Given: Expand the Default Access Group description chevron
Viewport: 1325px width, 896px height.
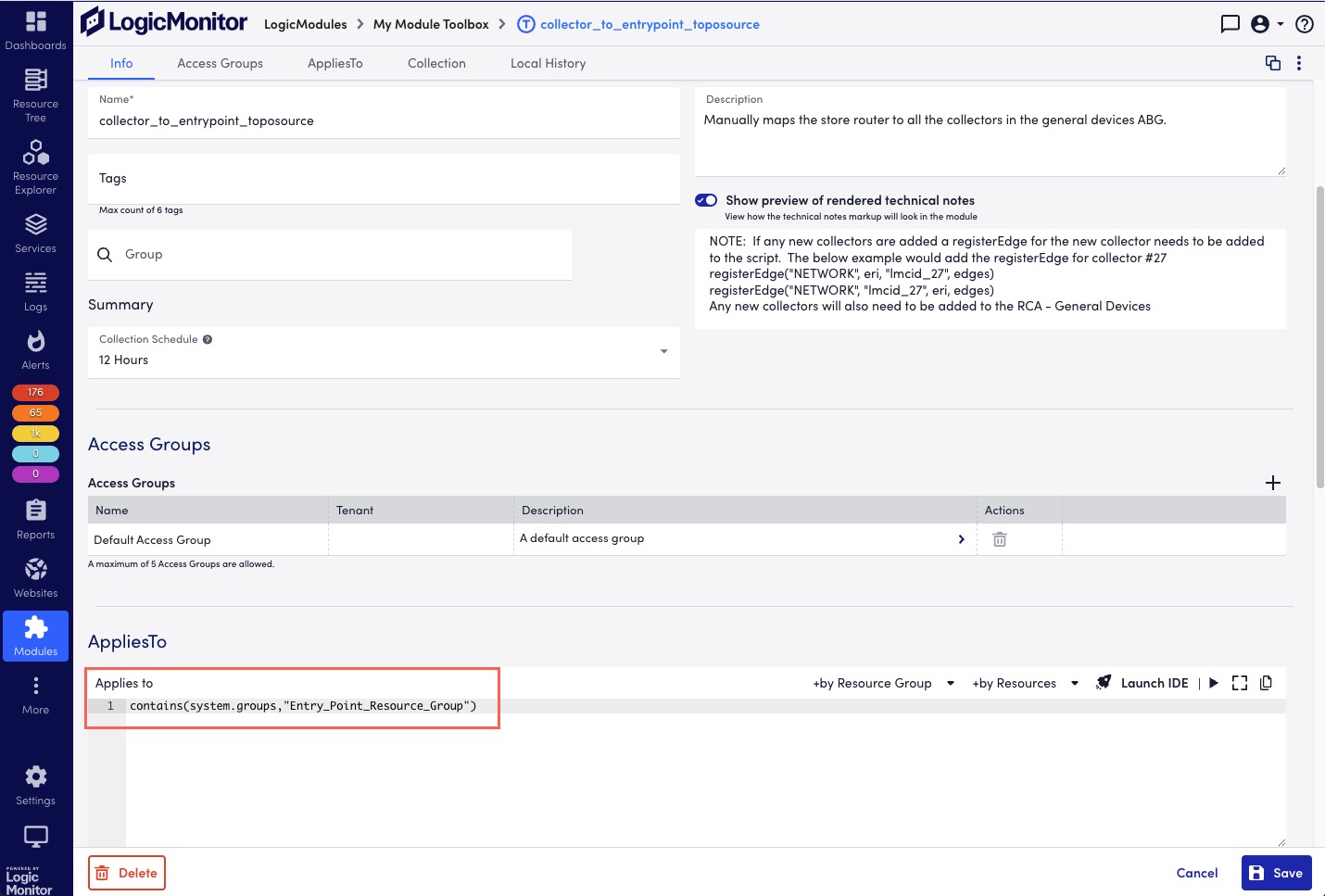Looking at the screenshot, I should pyautogui.click(x=961, y=539).
